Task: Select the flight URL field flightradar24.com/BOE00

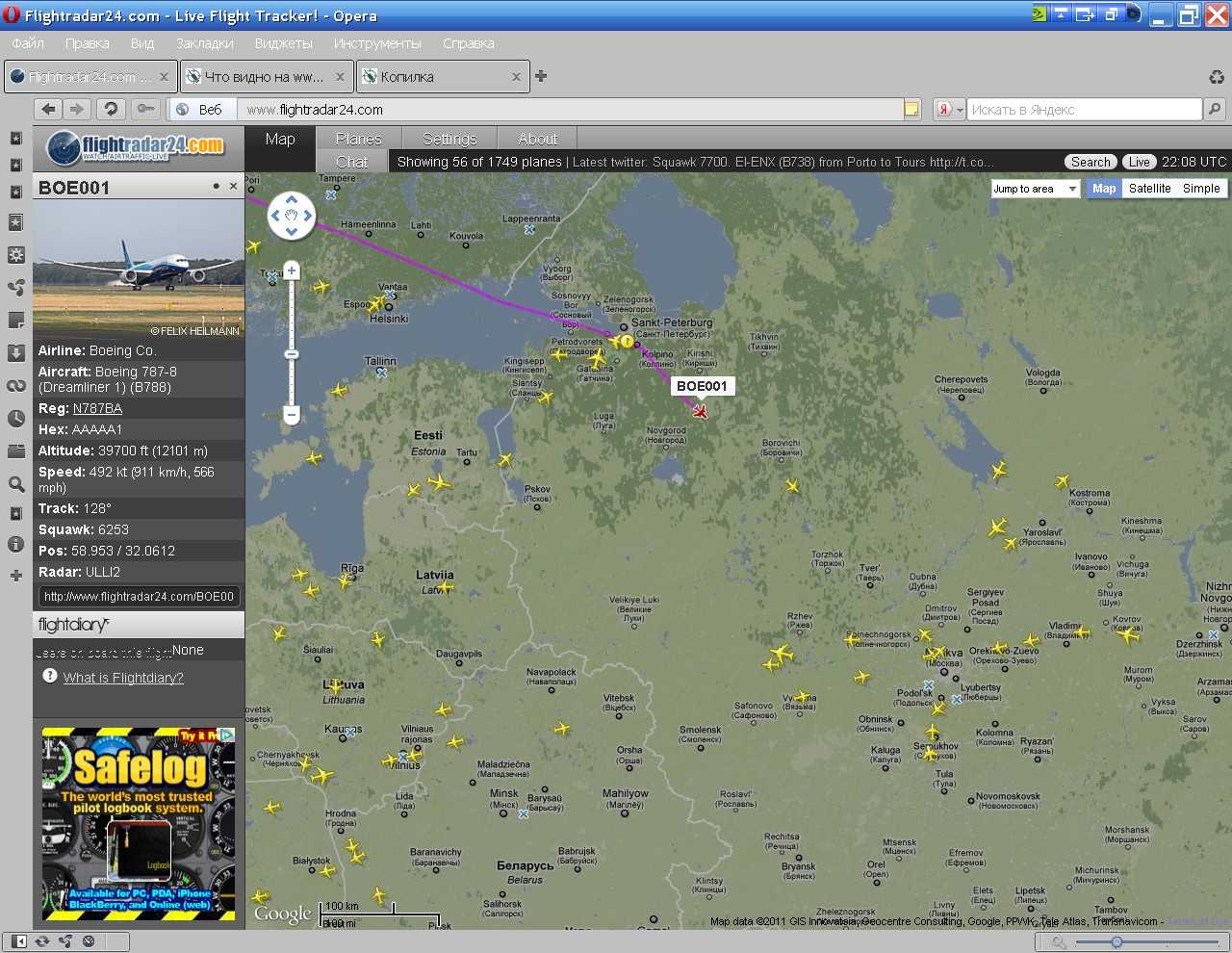Action: [139, 596]
